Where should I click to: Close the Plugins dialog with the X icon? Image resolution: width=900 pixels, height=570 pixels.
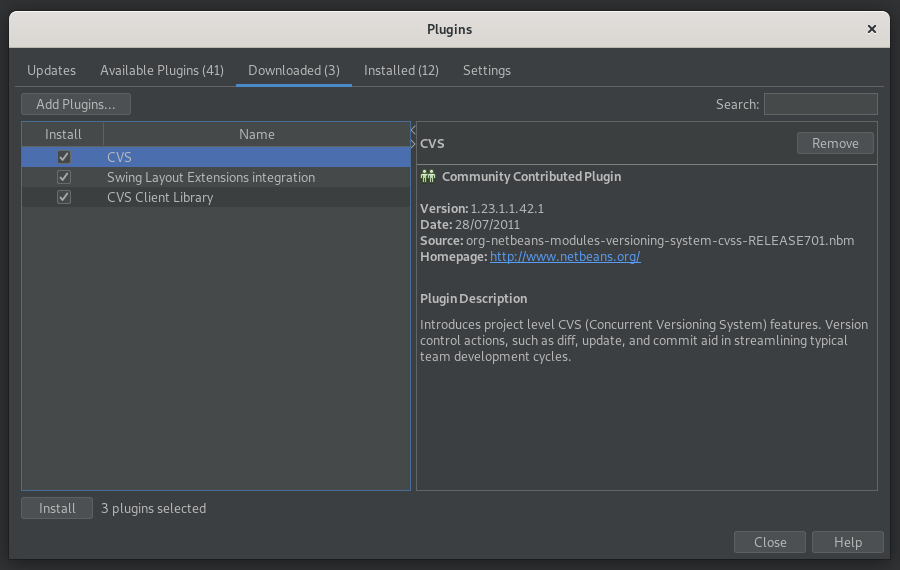[x=872, y=30]
